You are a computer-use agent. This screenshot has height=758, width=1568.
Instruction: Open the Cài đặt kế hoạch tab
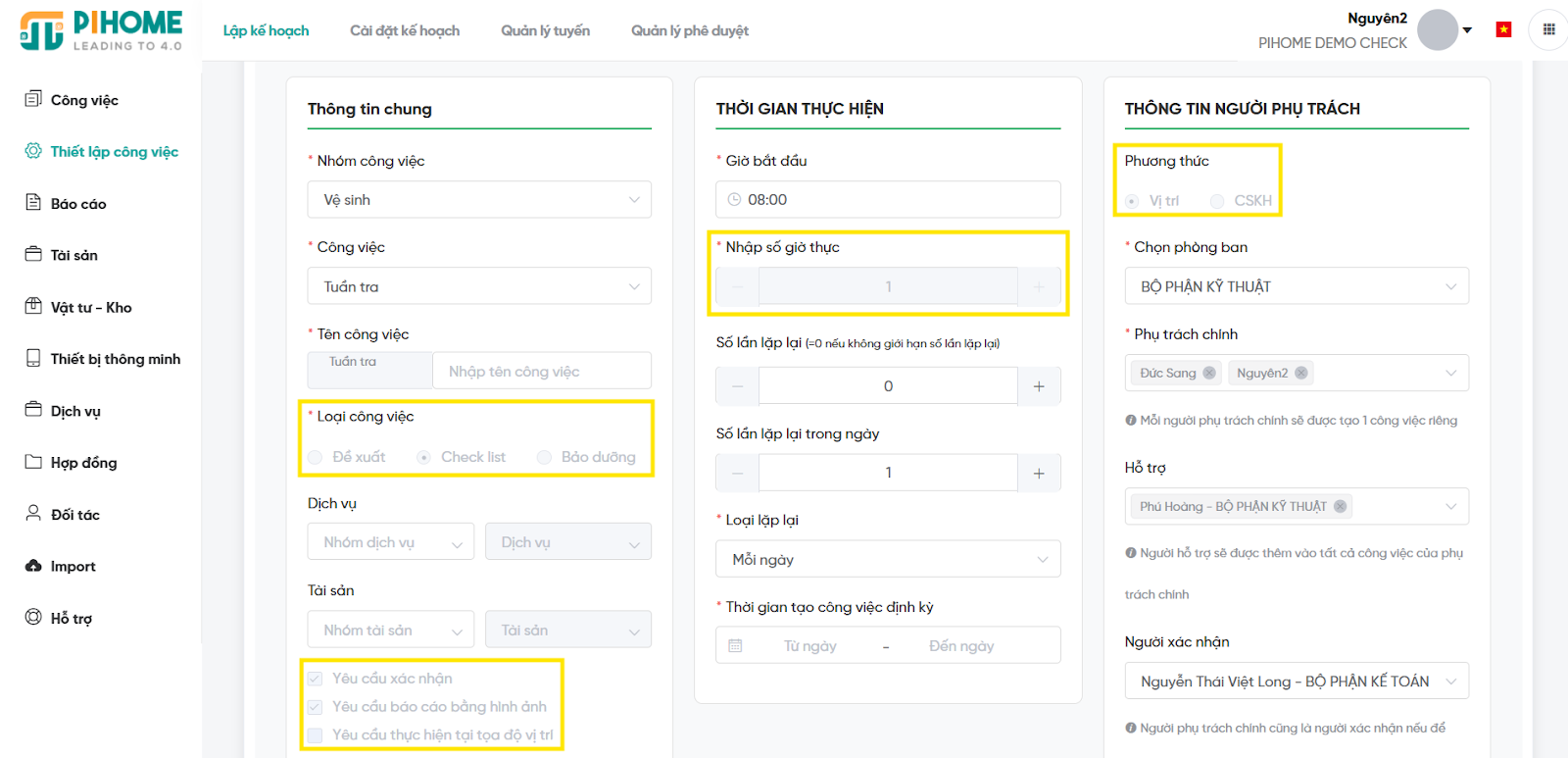[405, 30]
